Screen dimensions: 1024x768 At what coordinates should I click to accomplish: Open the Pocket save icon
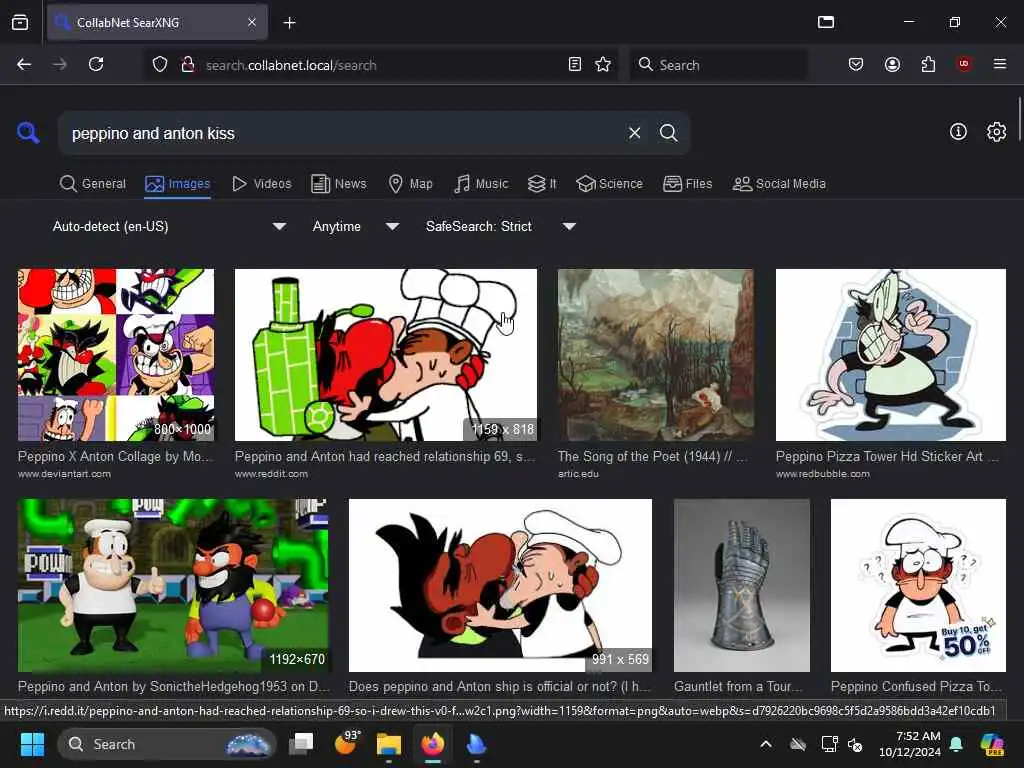856,64
